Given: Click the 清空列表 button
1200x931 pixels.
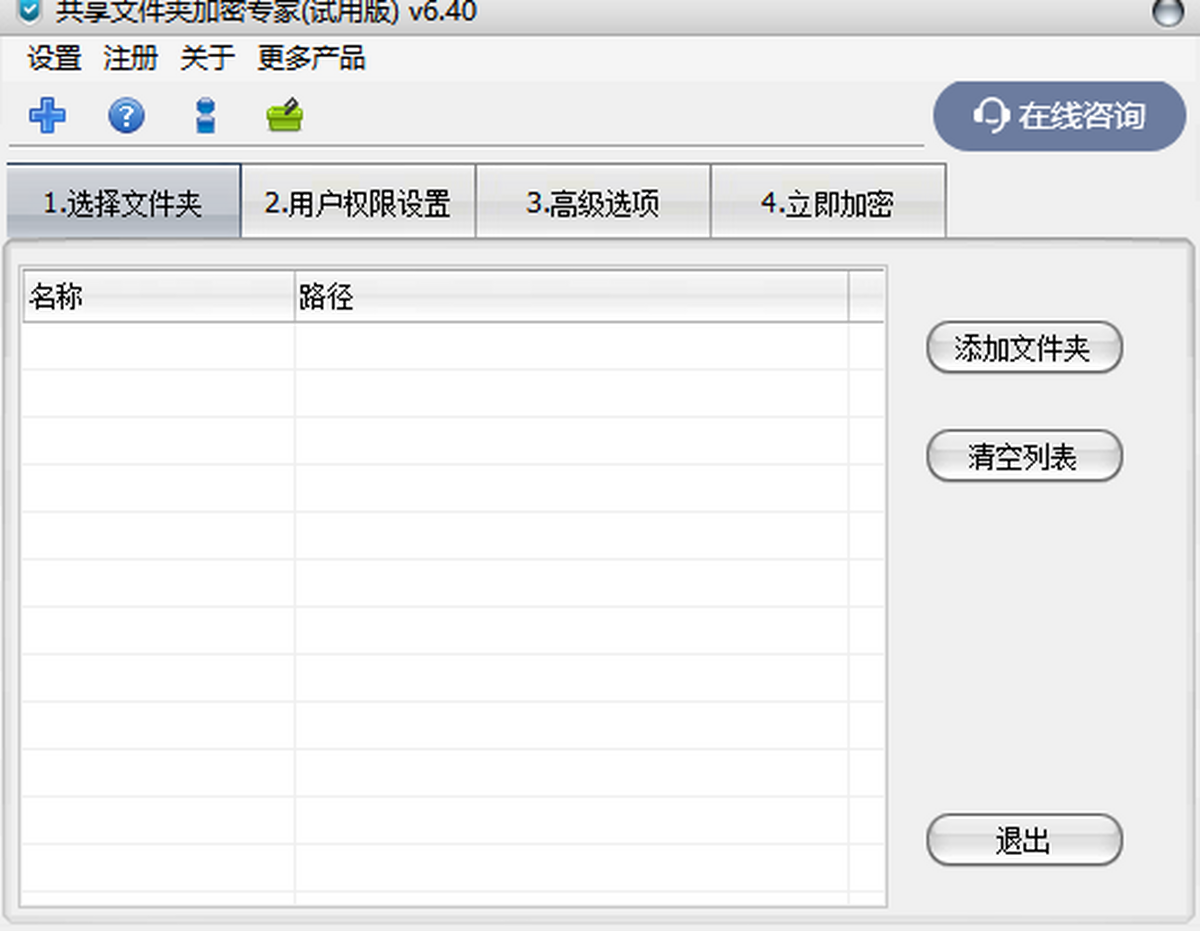Looking at the screenshot, I should (1024, 457).
